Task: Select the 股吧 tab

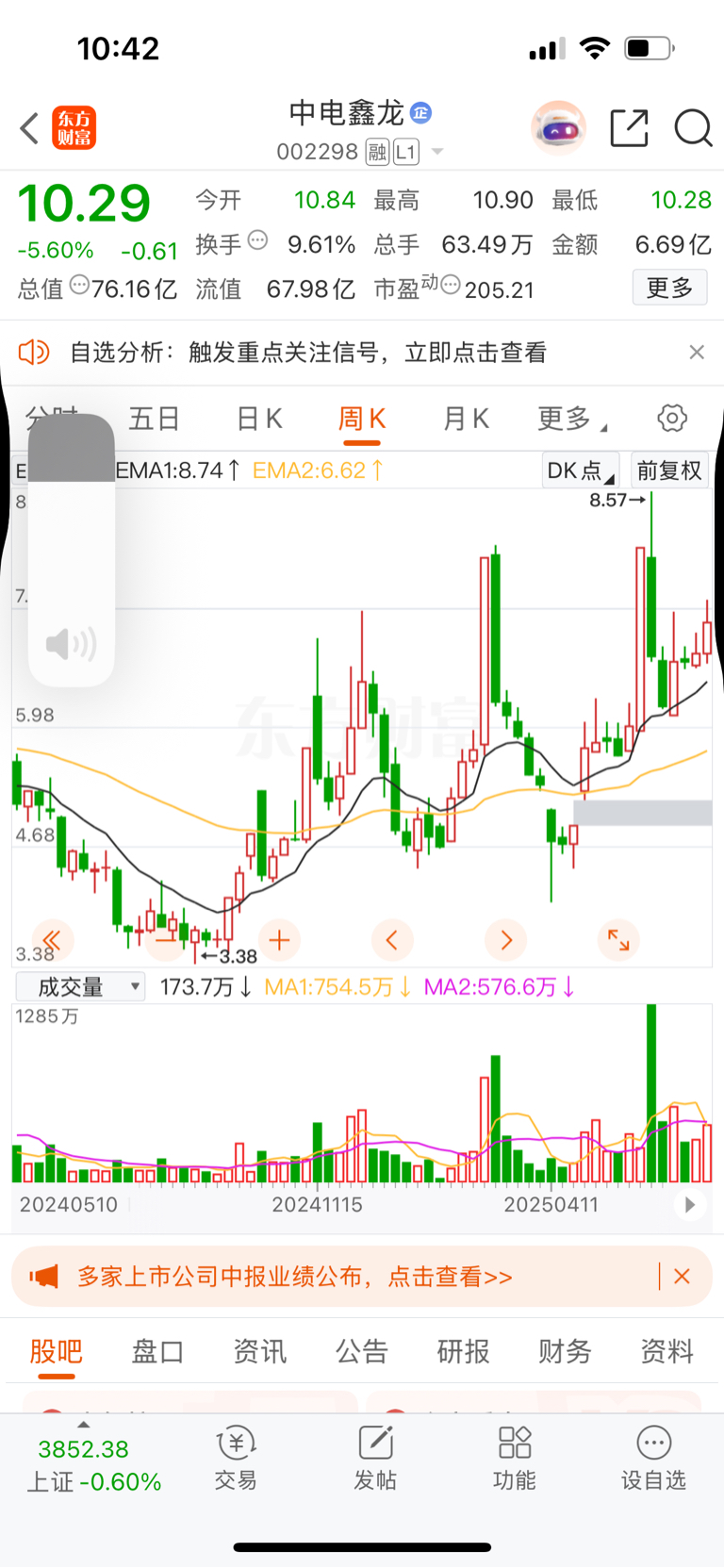Action: pyautogui.click(x=57, y=1352)
